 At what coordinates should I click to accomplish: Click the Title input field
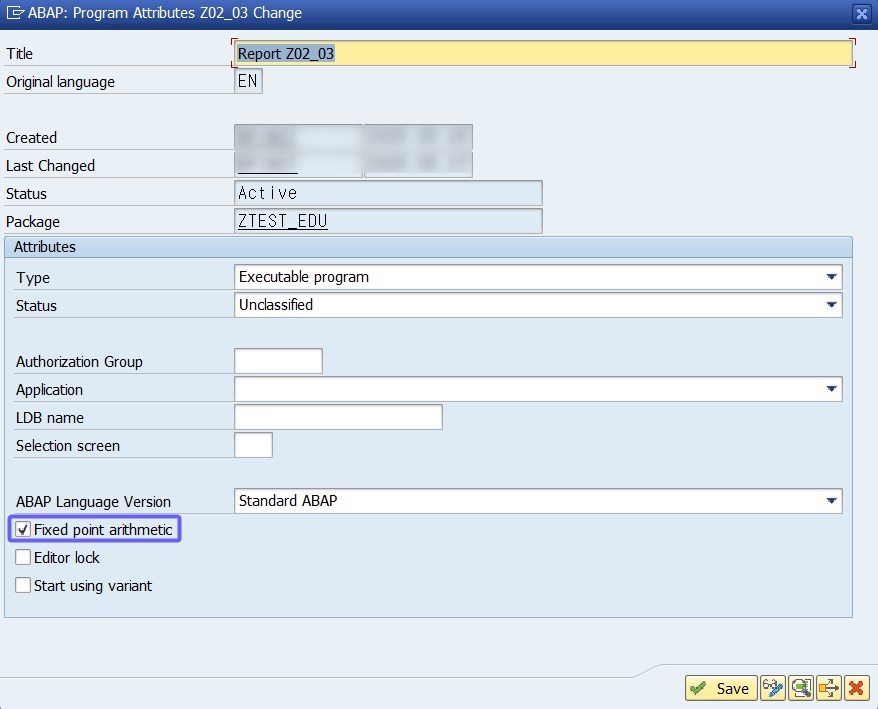(x=543, y=53)
